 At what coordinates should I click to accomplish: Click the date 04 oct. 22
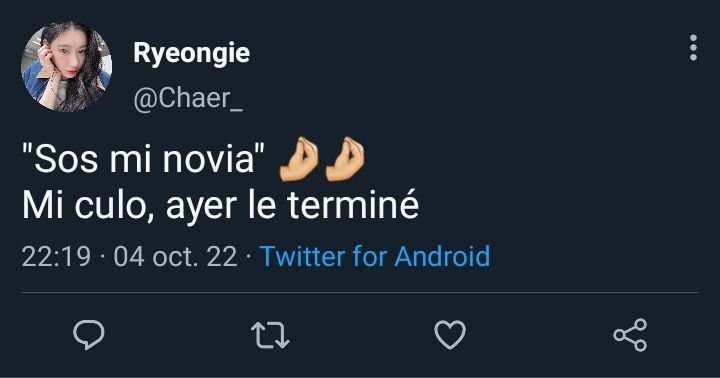pyautogui.click(x=175, y=256)
